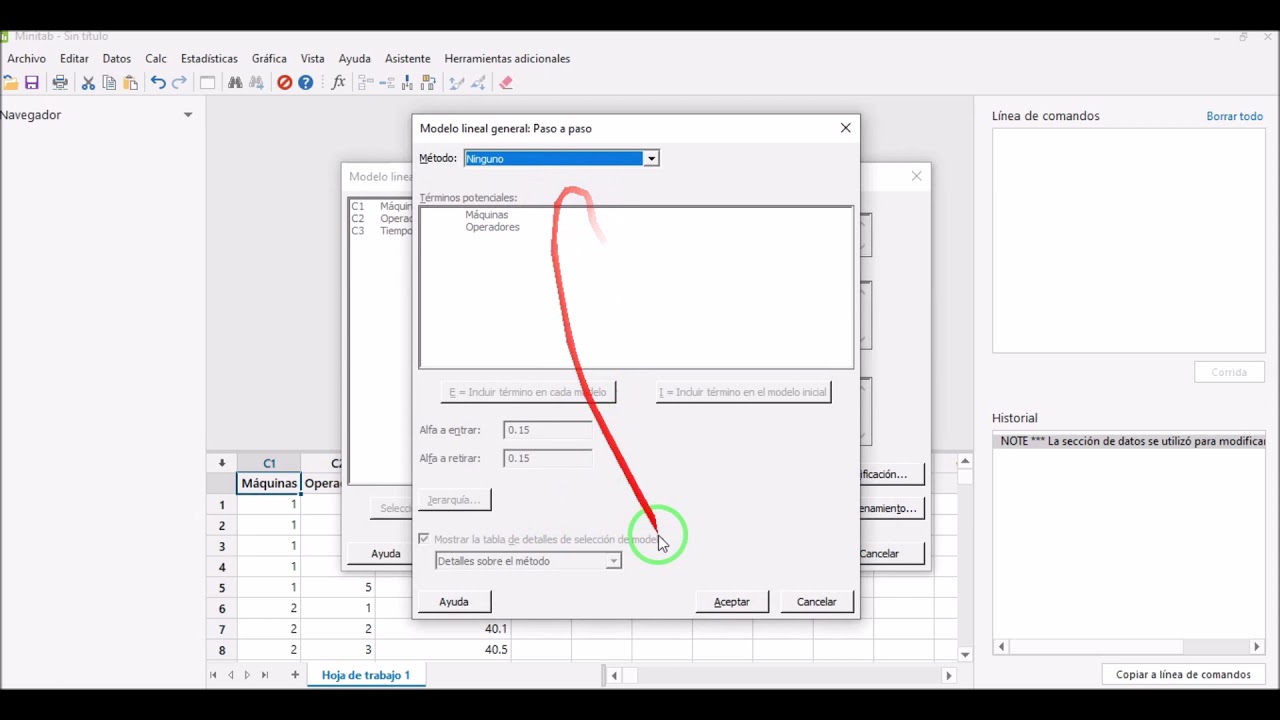The height and width of the screenshot is (720, 1280).
Task: Click Ayuda in the Paso a paso dialog
Action: click(x=453, y=602)
